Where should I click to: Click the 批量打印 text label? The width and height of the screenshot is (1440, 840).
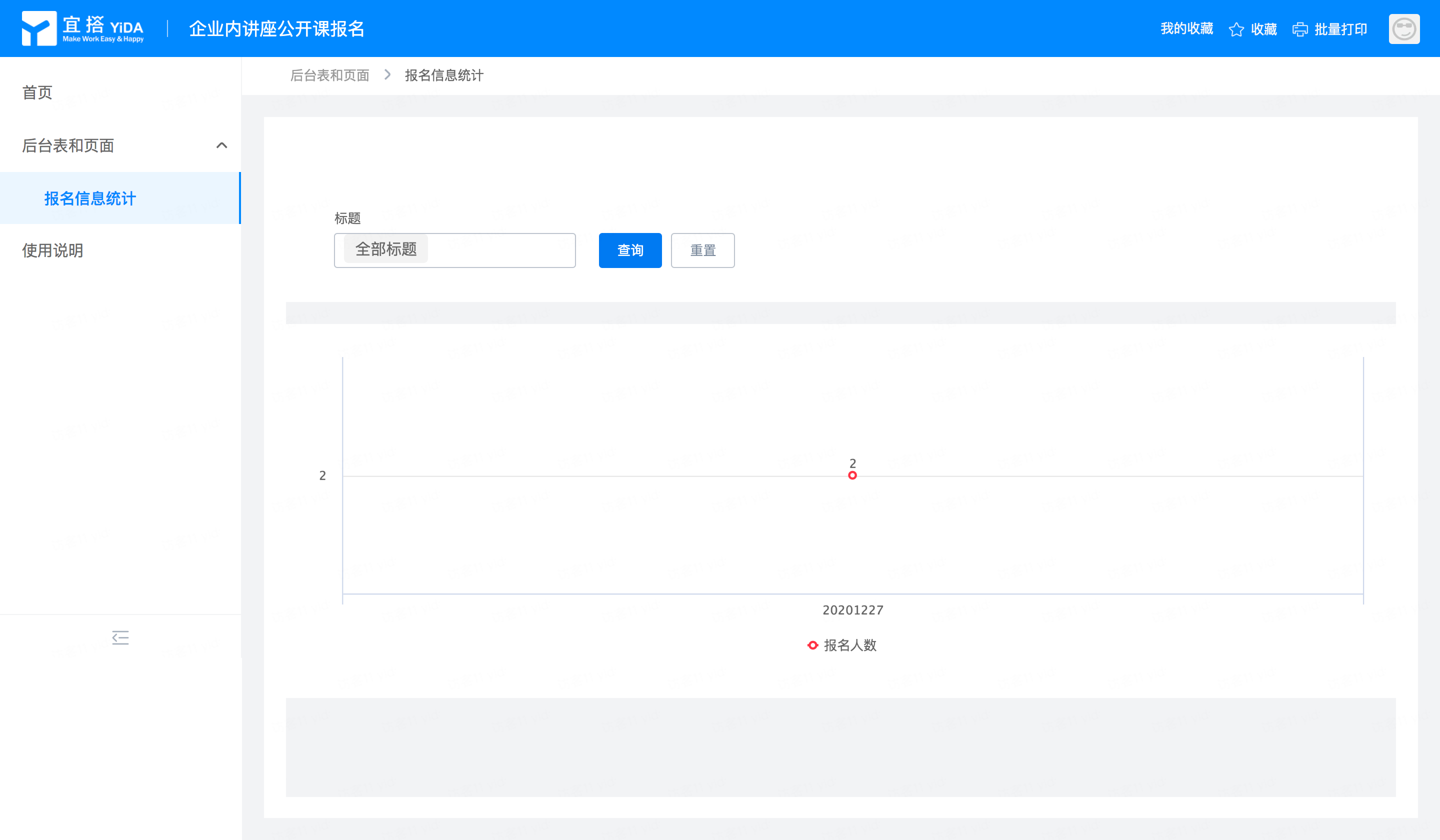click(x=1340, y=29)
